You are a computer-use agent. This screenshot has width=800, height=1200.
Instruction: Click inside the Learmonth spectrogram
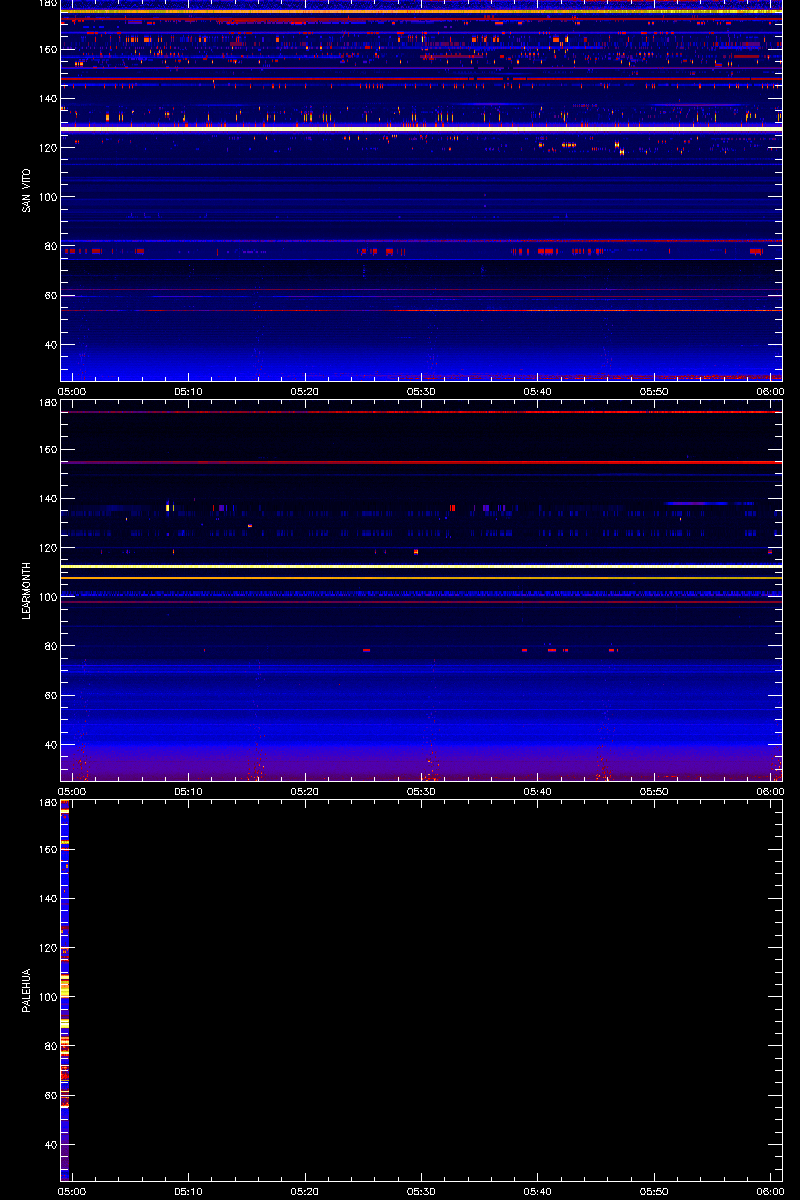pos(421,591)
